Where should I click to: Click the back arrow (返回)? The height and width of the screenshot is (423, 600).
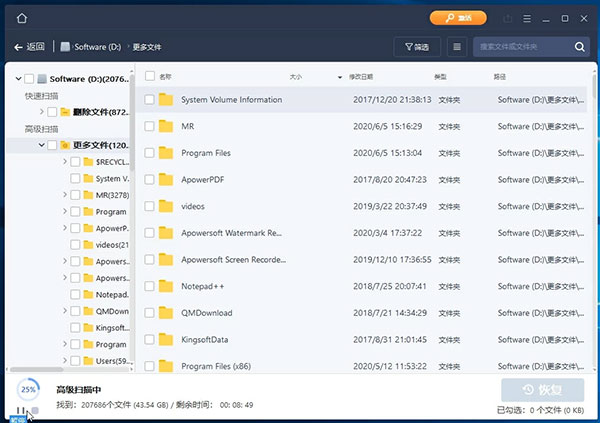click(x=29, y=47)
